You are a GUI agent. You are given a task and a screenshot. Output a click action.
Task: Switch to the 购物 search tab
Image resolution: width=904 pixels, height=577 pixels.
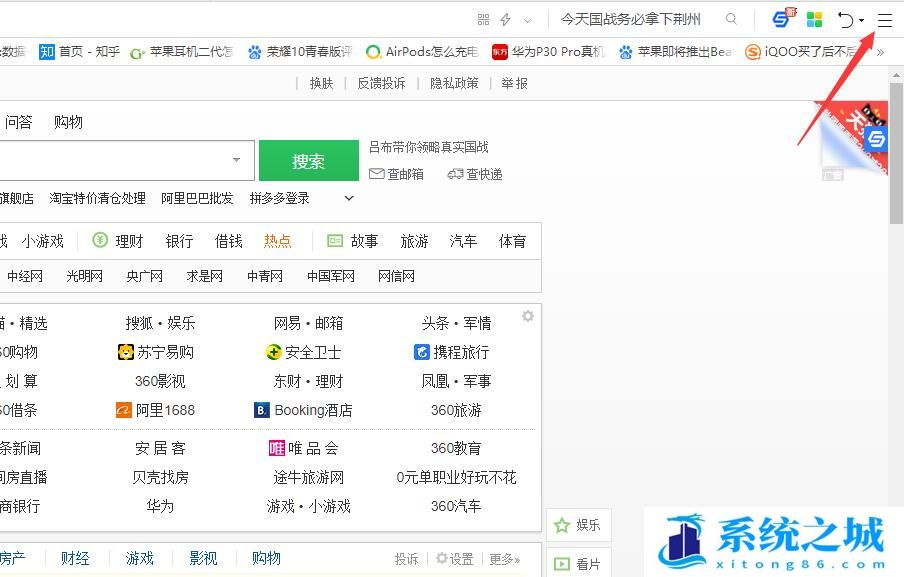68,122
